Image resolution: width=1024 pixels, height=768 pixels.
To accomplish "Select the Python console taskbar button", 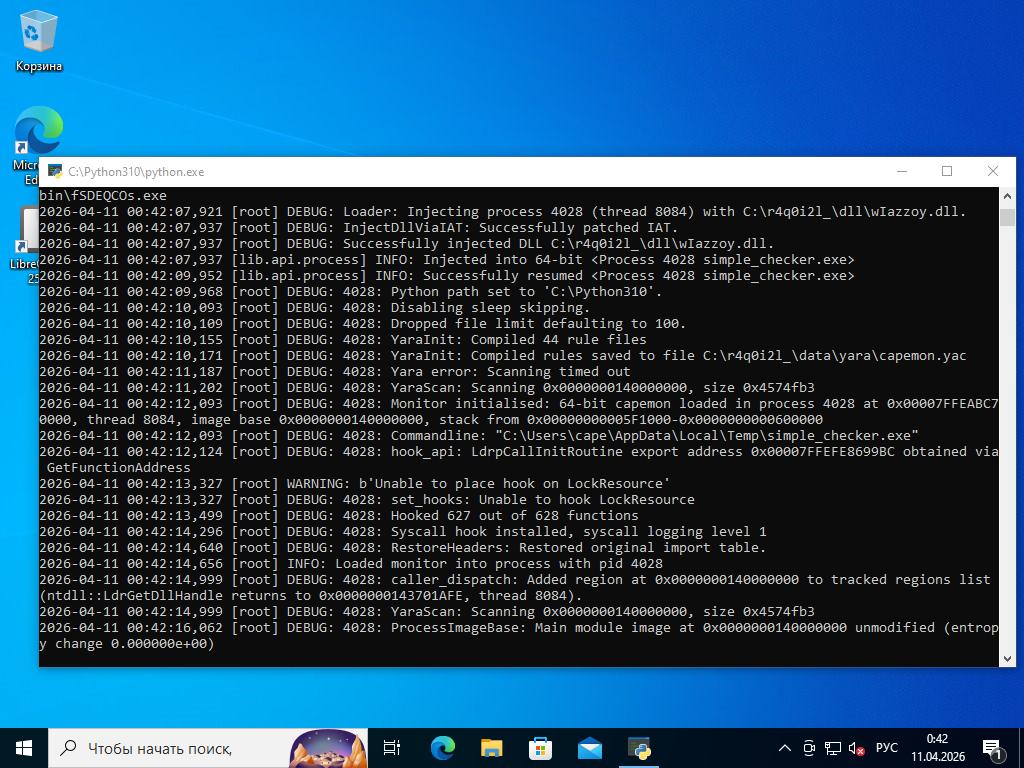I will [639, 748].
